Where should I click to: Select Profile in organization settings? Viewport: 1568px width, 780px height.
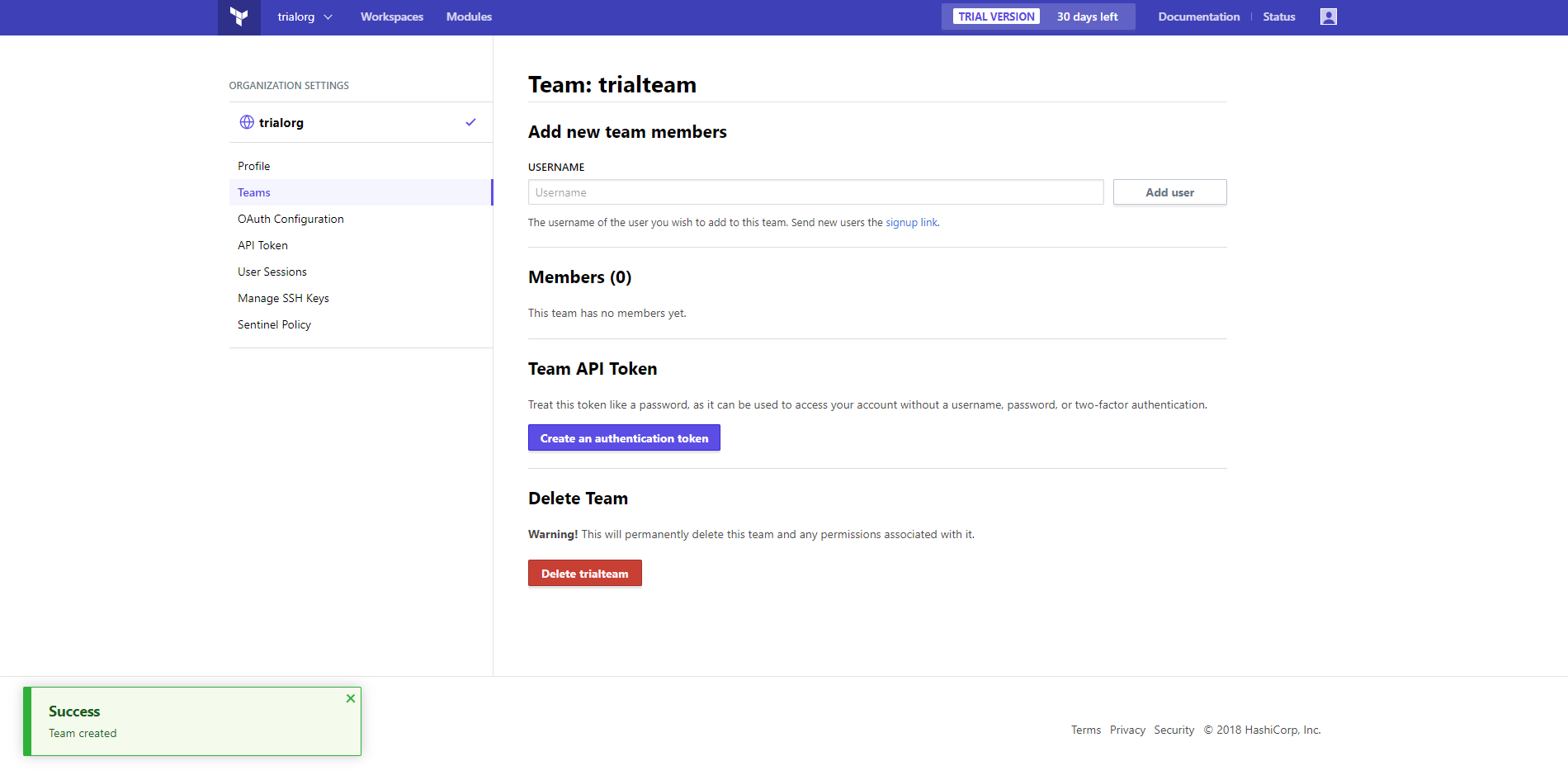[x=361, y=166]
